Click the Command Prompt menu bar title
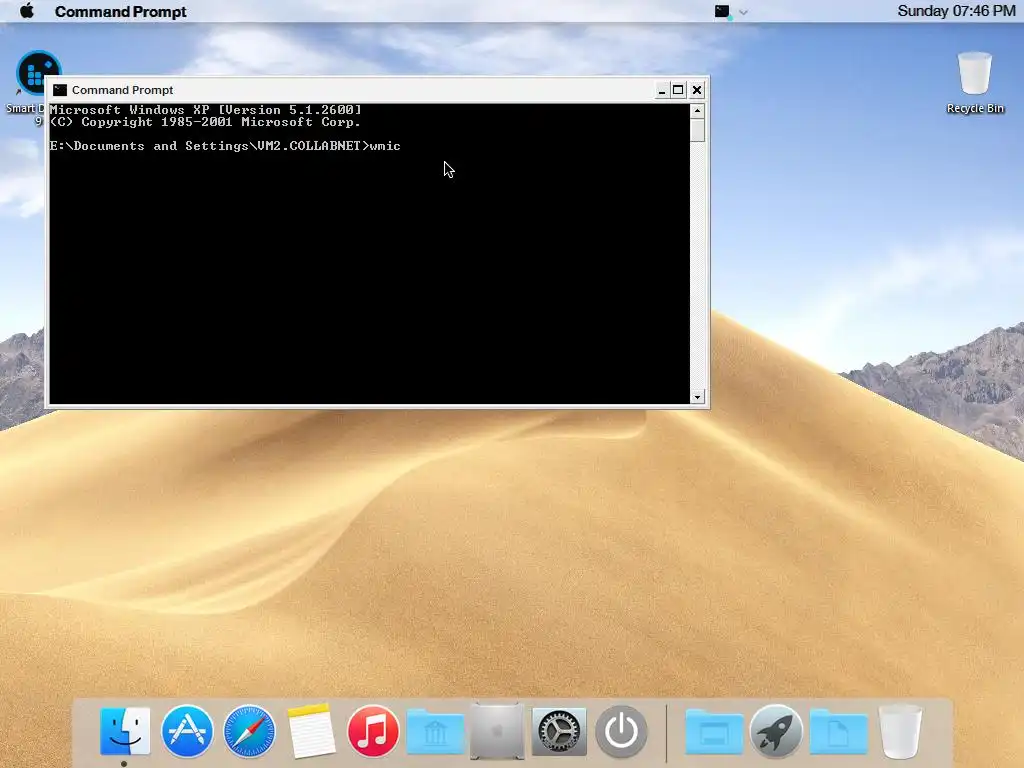Viewport: 1024px width, 768px height. 120,12
